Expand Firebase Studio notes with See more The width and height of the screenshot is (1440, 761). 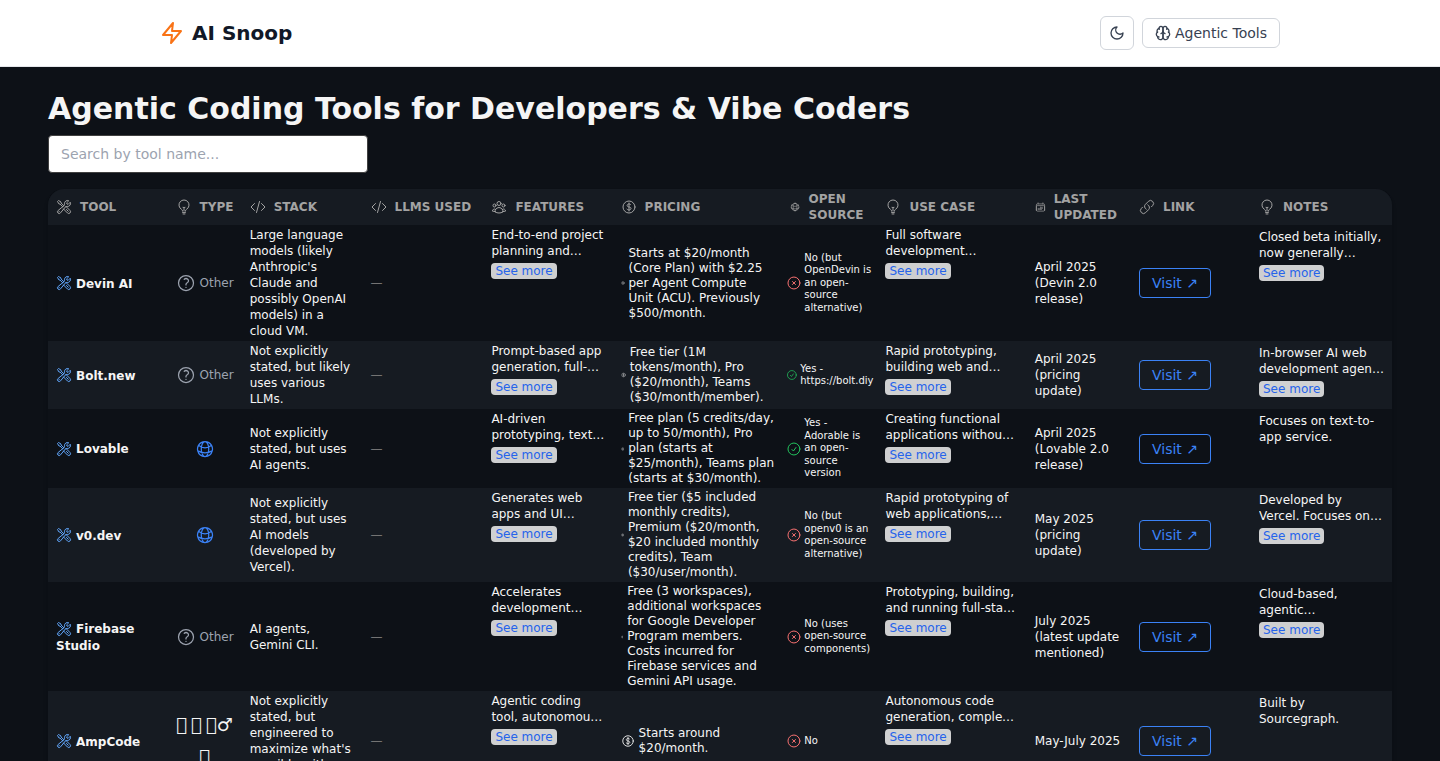1291,630
